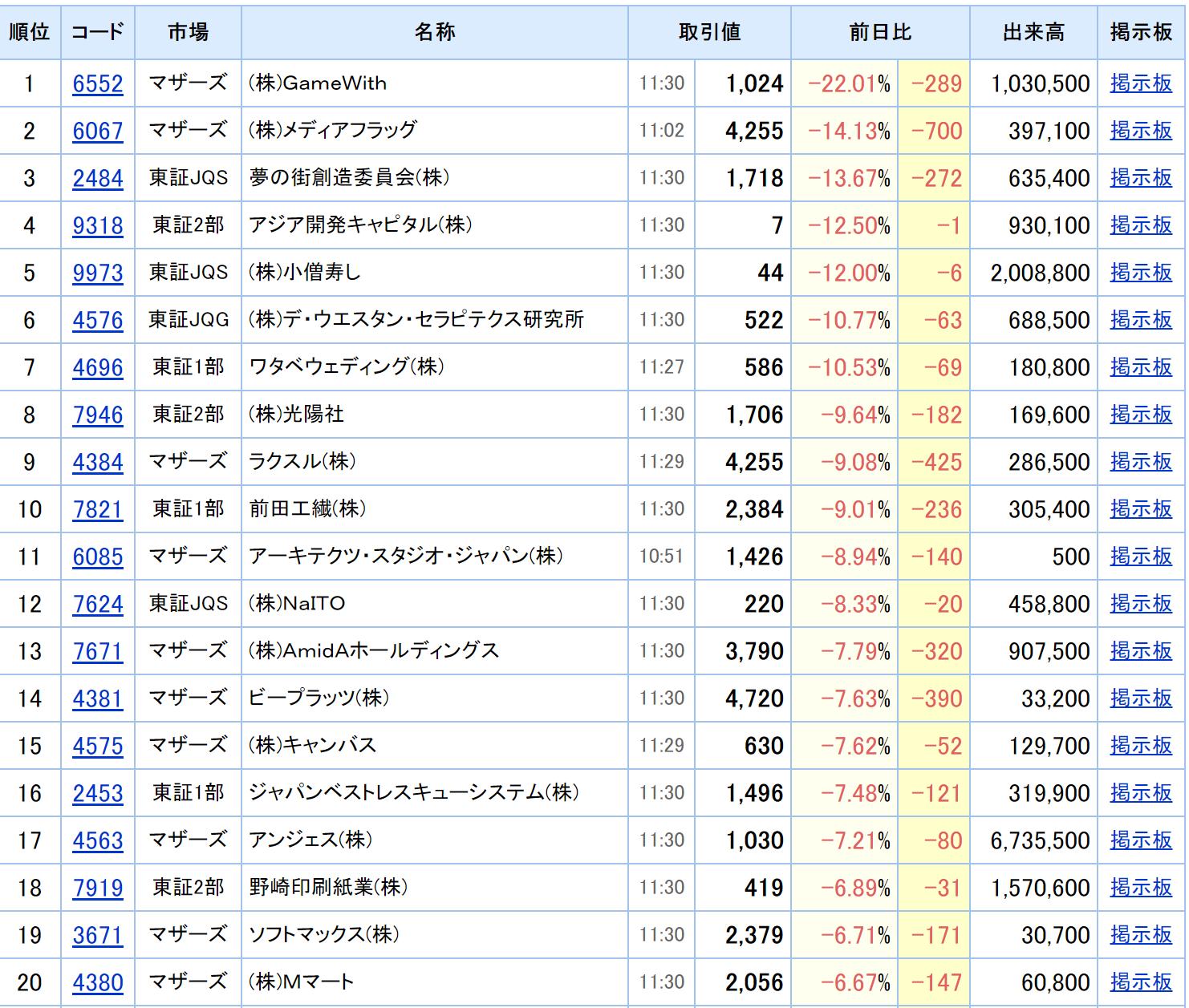Click trade price 1,718

point(755,178)
